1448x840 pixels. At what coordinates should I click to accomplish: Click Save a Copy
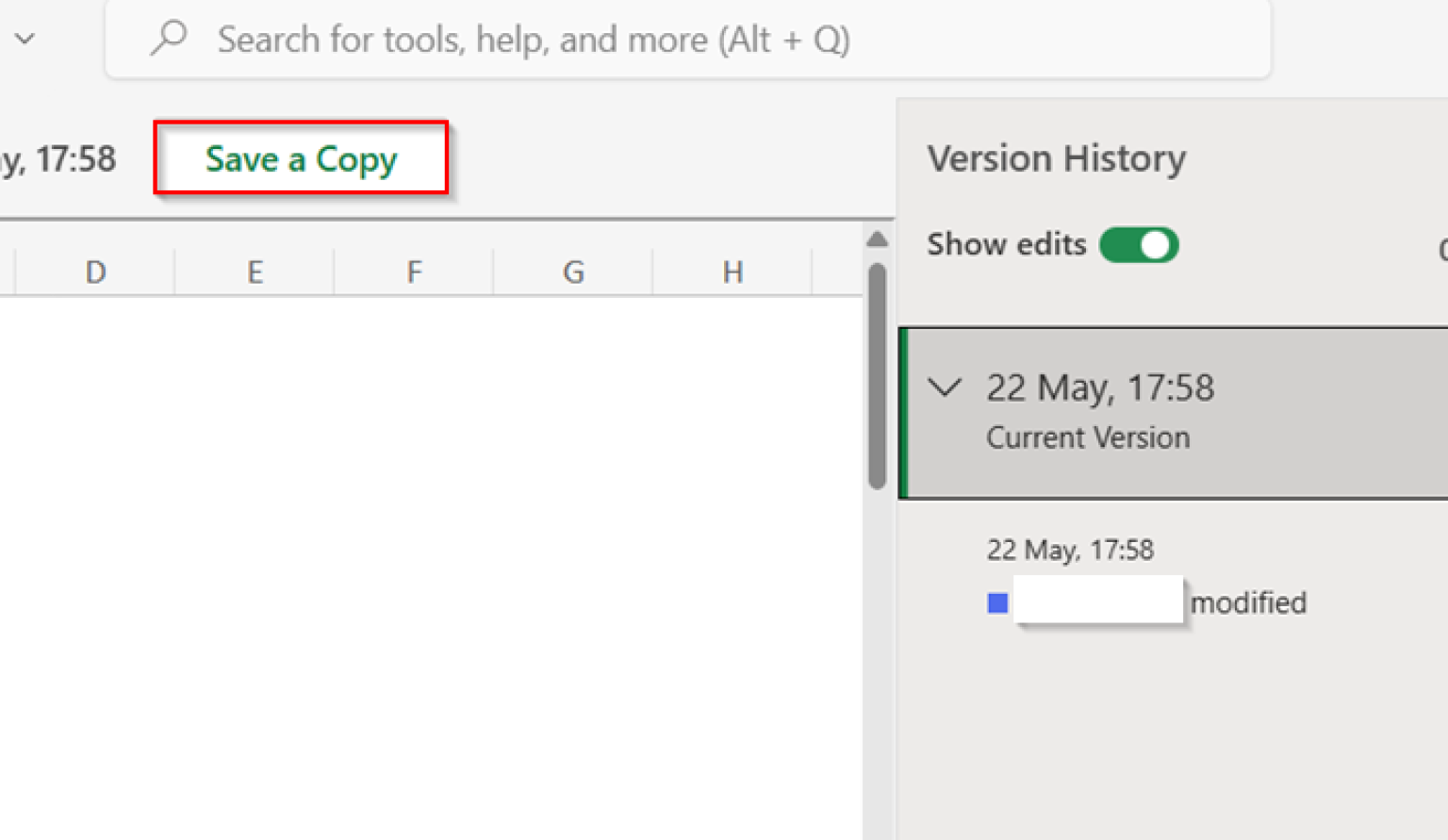point(301,158)
